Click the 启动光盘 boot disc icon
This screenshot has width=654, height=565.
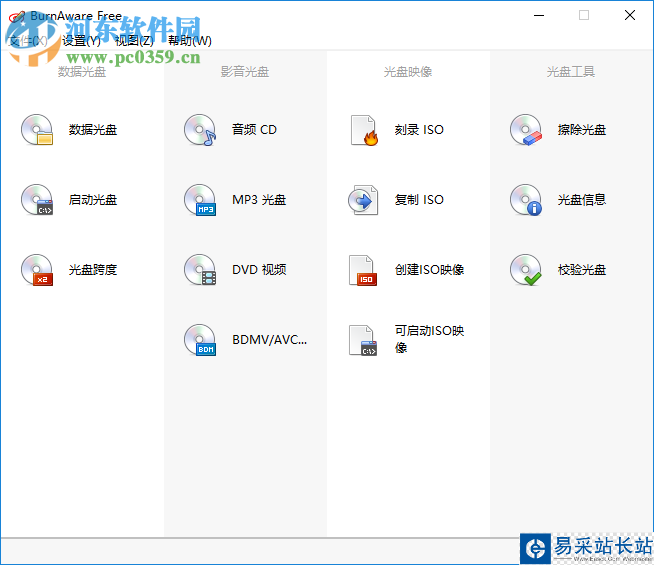coord(37,200)
